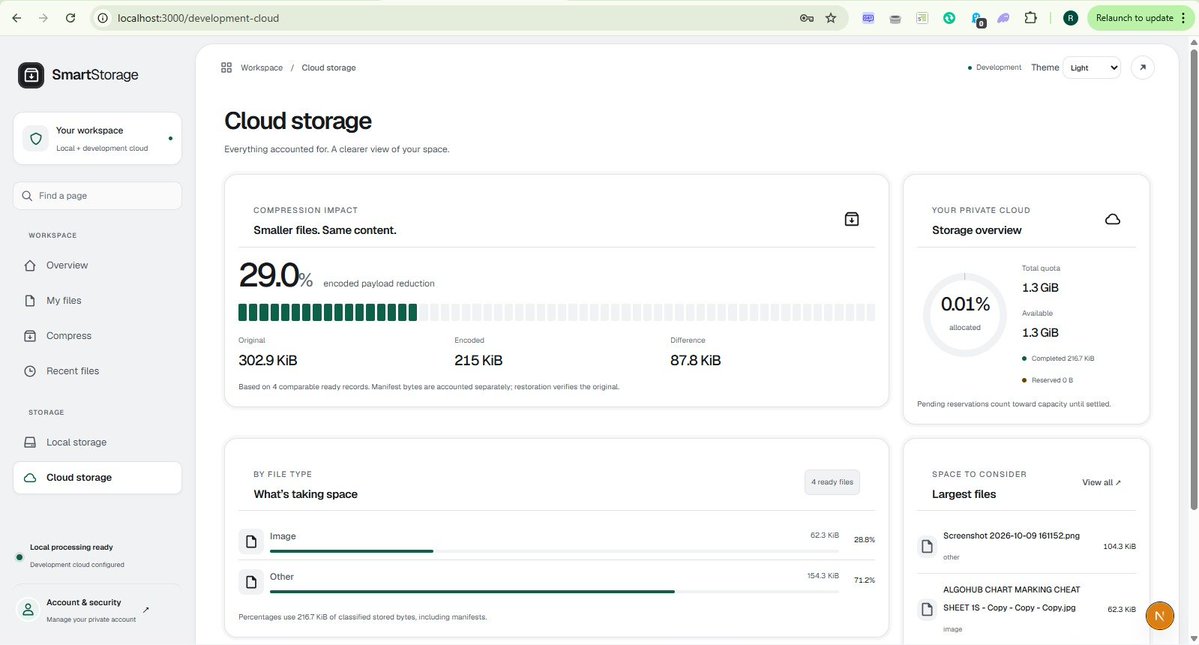Click the file icon next to Image row
This screenshot has width=1199, height=645.
pyautogui.click(x=251, y=542)
